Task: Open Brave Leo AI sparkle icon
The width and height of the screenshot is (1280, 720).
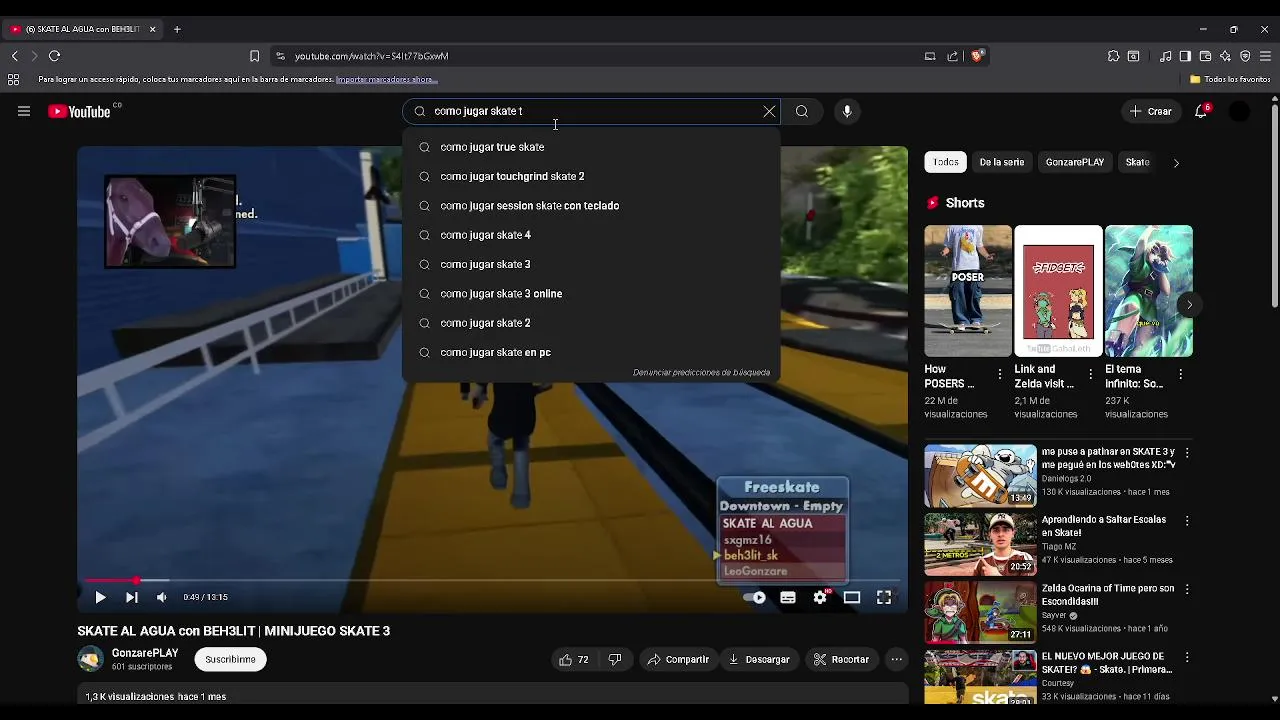Action: pos(1225,56)
